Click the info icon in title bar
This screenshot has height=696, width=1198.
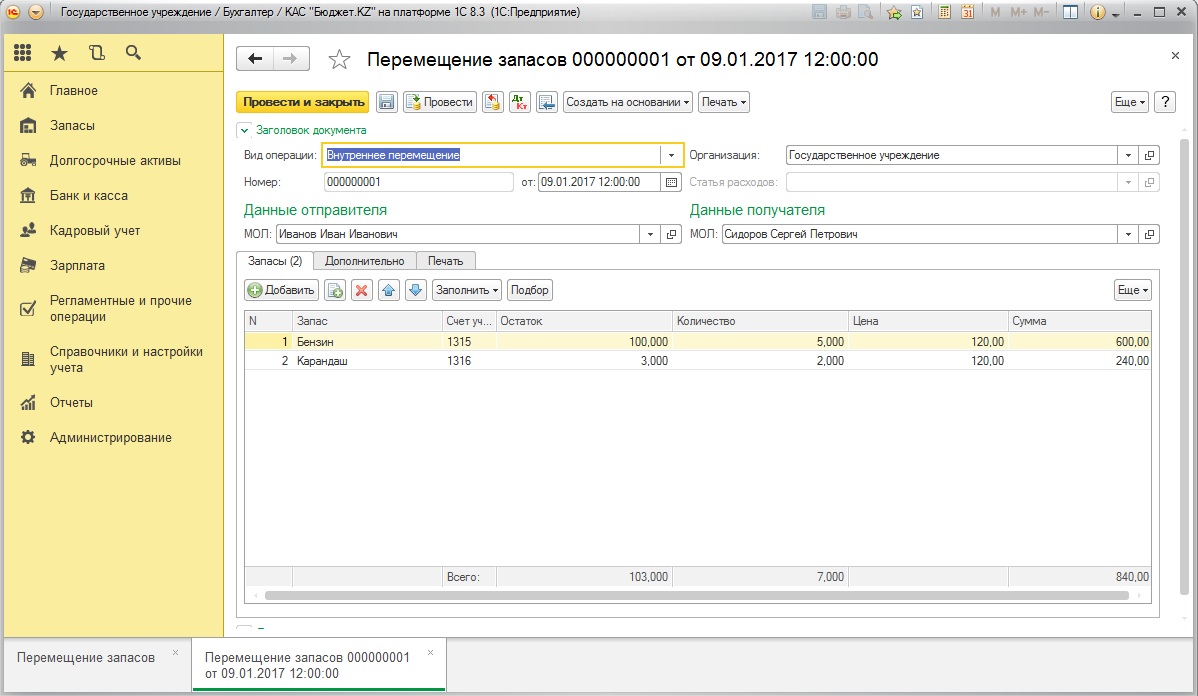1098,12
